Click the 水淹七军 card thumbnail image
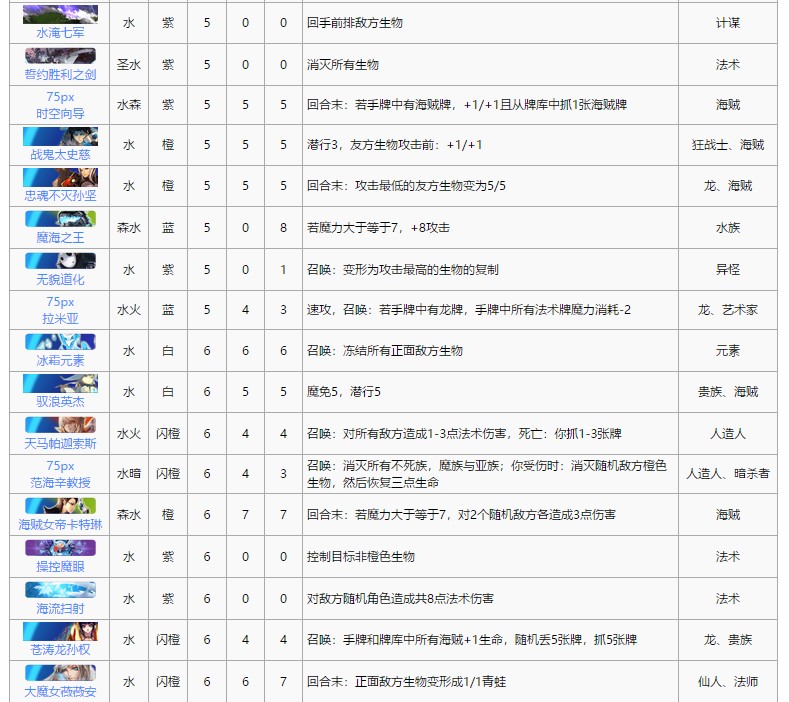 [x=60, y=14]
